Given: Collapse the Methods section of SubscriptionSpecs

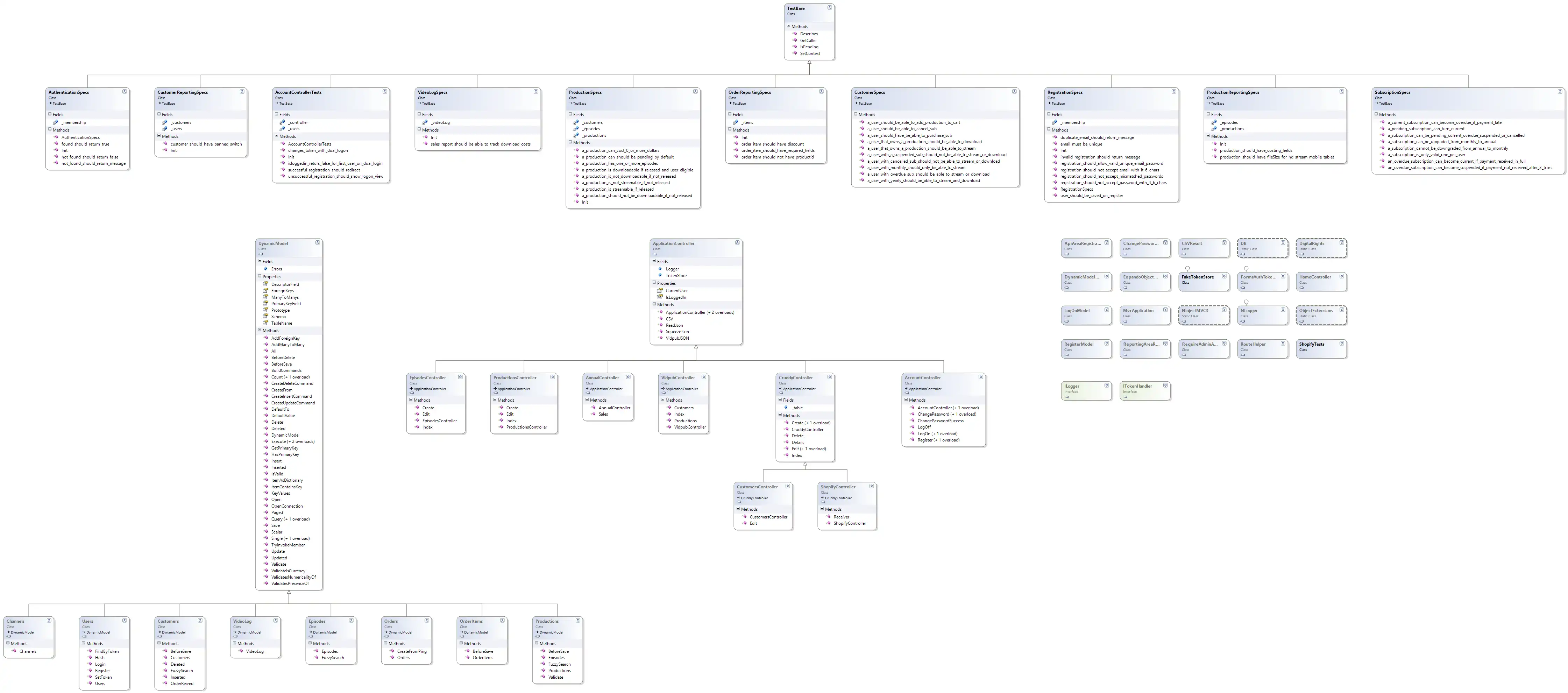Looking at the screenshot, I should coord(1376,114).
